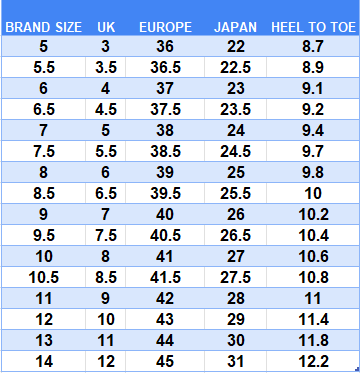The height and width of the screenshot is (373, 360).
Task: Click the Japan 28 cell
Action: tap(235, 298)
